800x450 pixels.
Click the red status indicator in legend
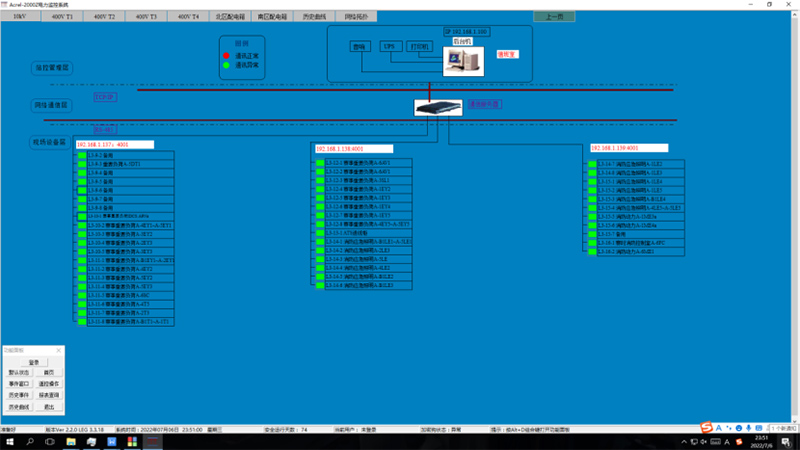tap(226, 55)
